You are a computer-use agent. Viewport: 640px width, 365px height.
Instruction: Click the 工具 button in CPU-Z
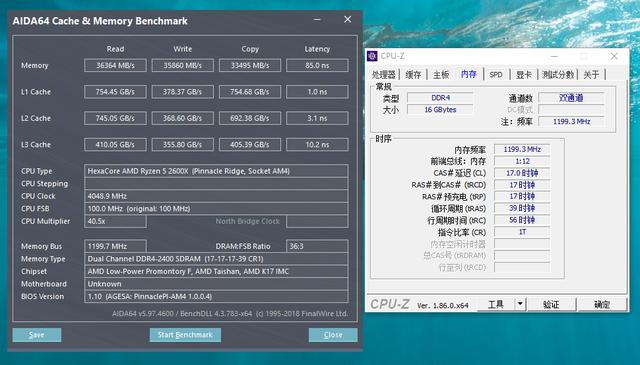click(x=496, y=304)
